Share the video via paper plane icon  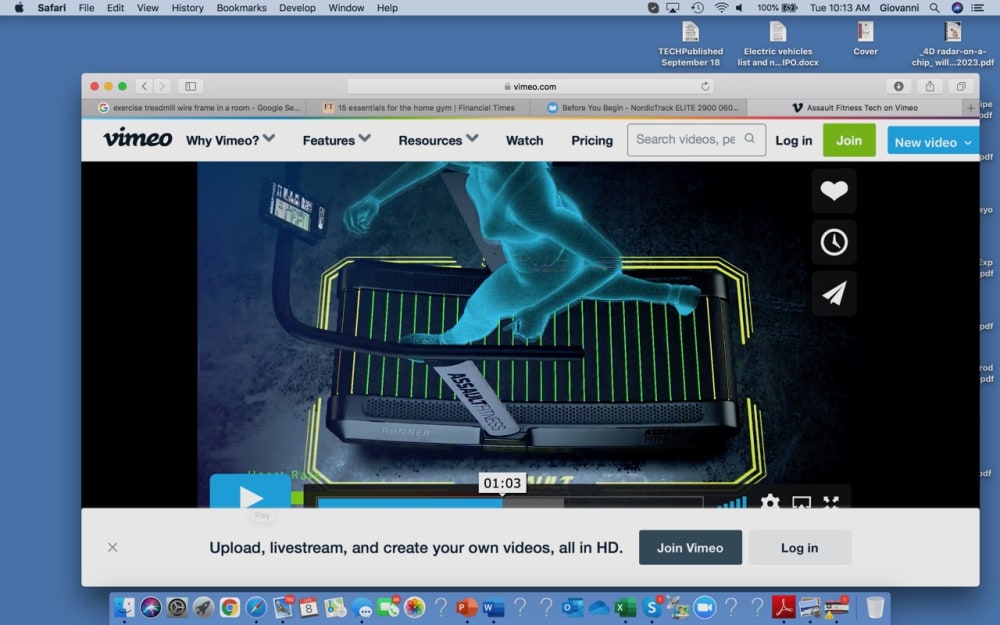834,293
